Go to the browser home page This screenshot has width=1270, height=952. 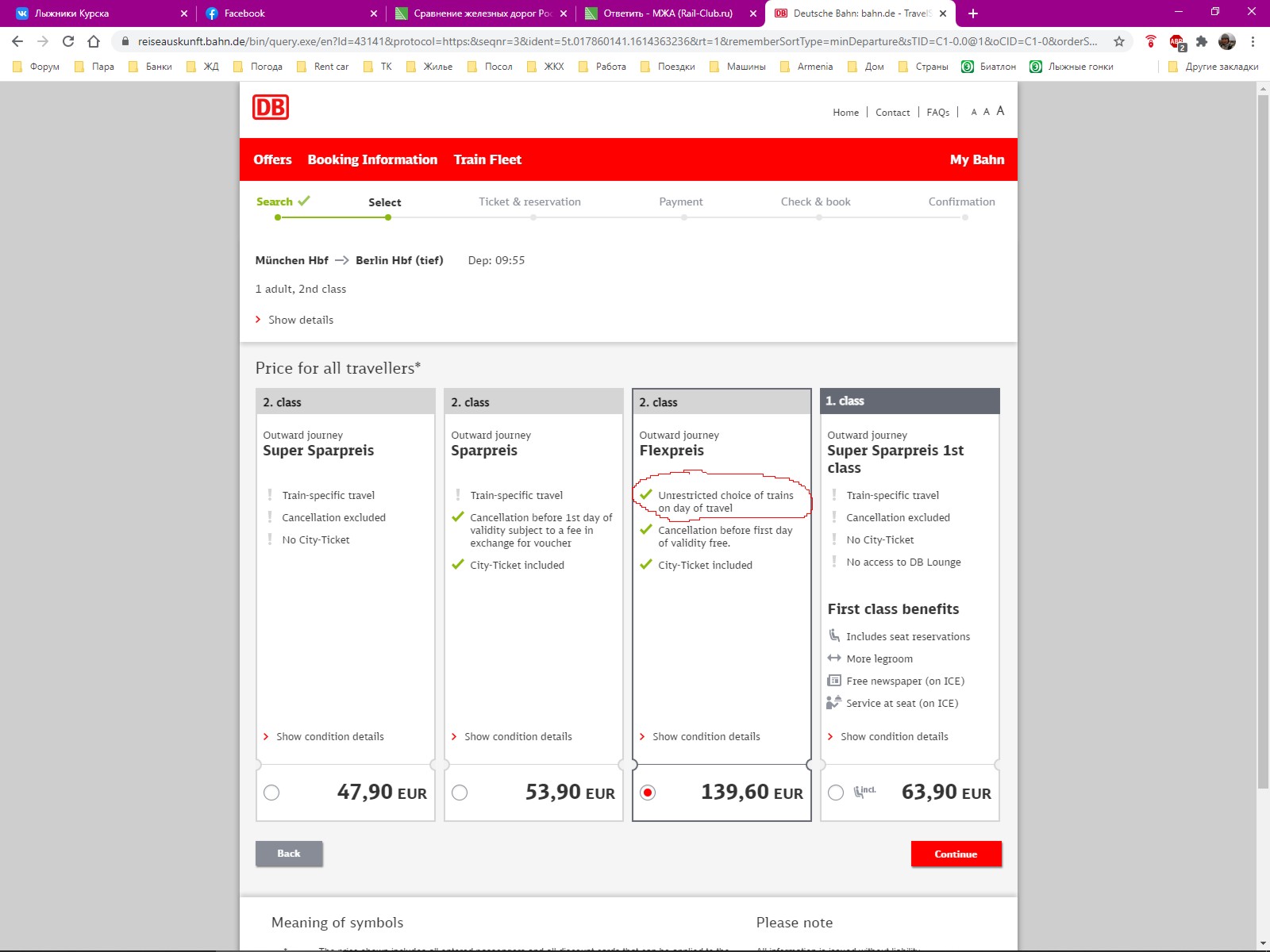(94, 41)
